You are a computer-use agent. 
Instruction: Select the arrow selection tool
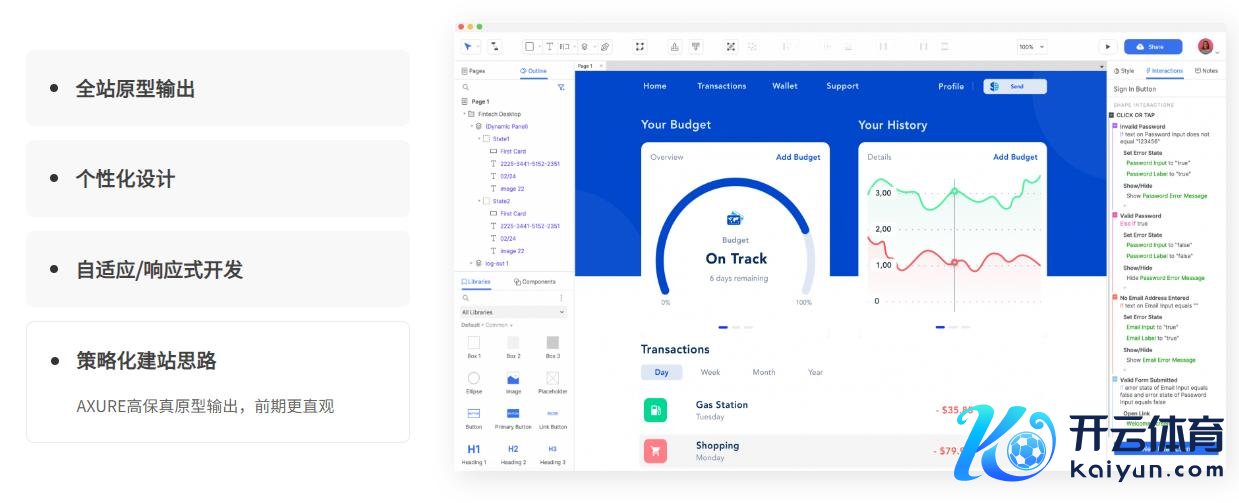click(467, 47)
